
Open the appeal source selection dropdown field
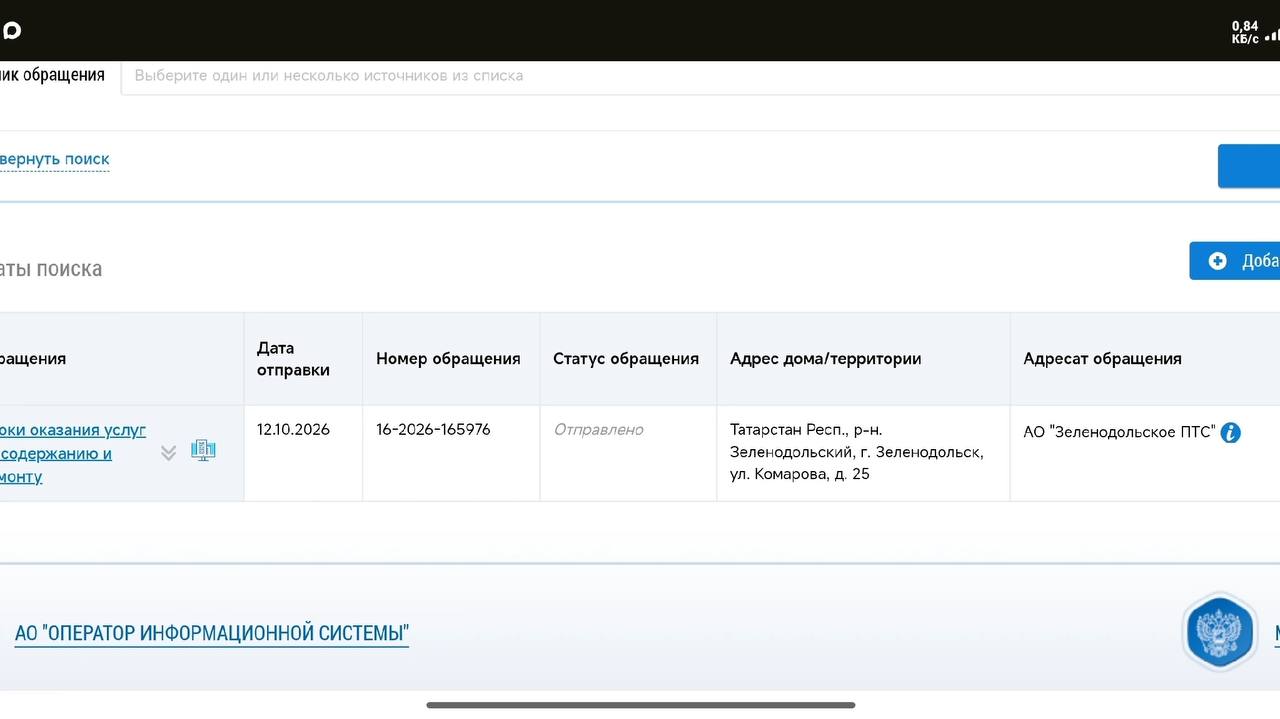tap(700, 76)
